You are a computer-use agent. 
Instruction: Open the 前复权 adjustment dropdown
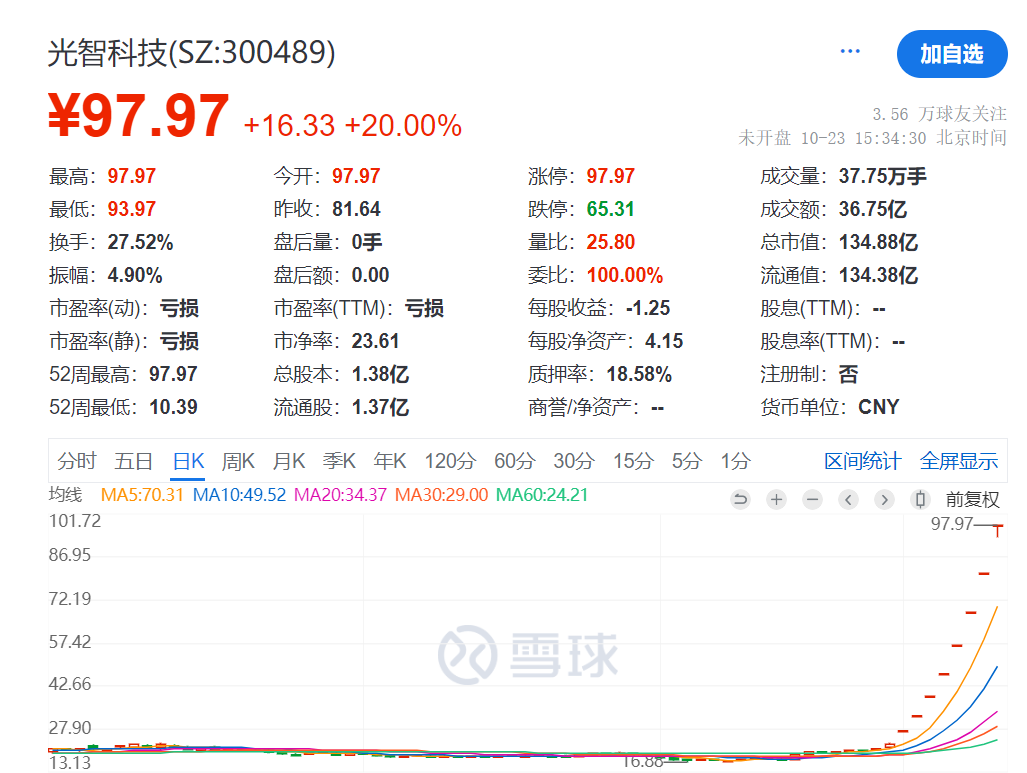coord(973,500)
